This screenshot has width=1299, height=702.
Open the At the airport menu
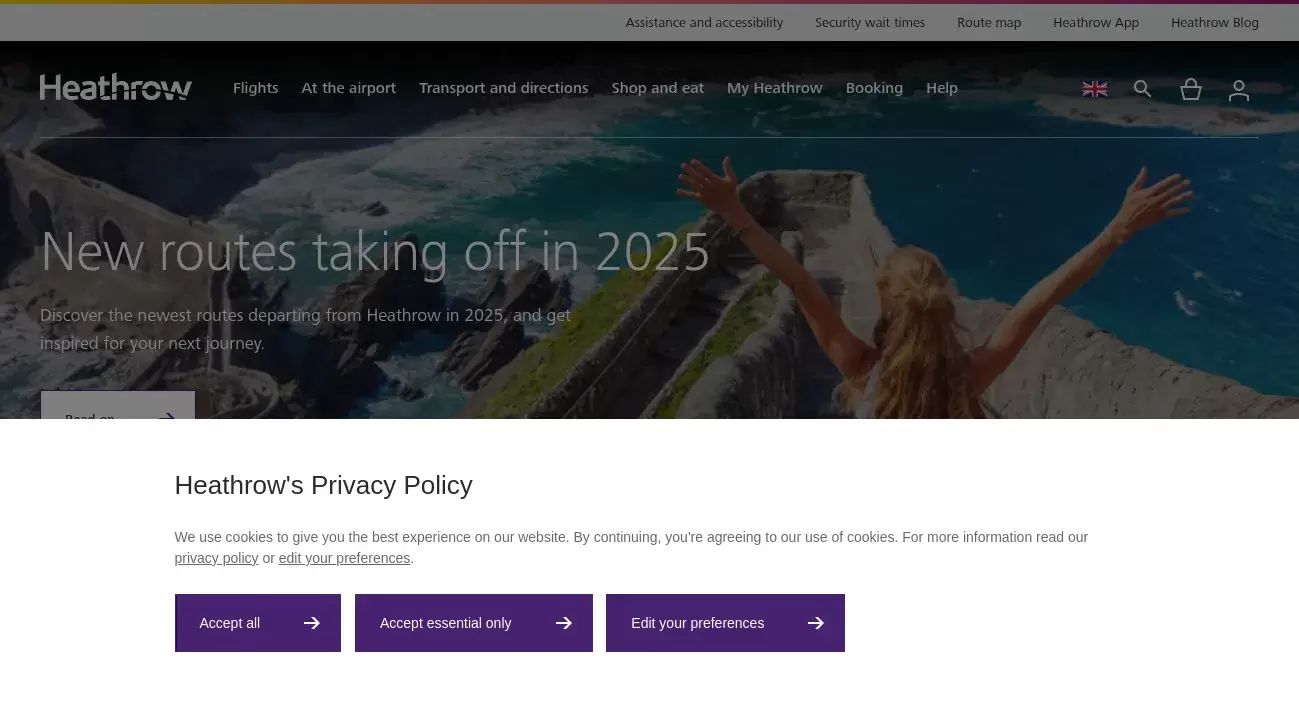point(349,88)
